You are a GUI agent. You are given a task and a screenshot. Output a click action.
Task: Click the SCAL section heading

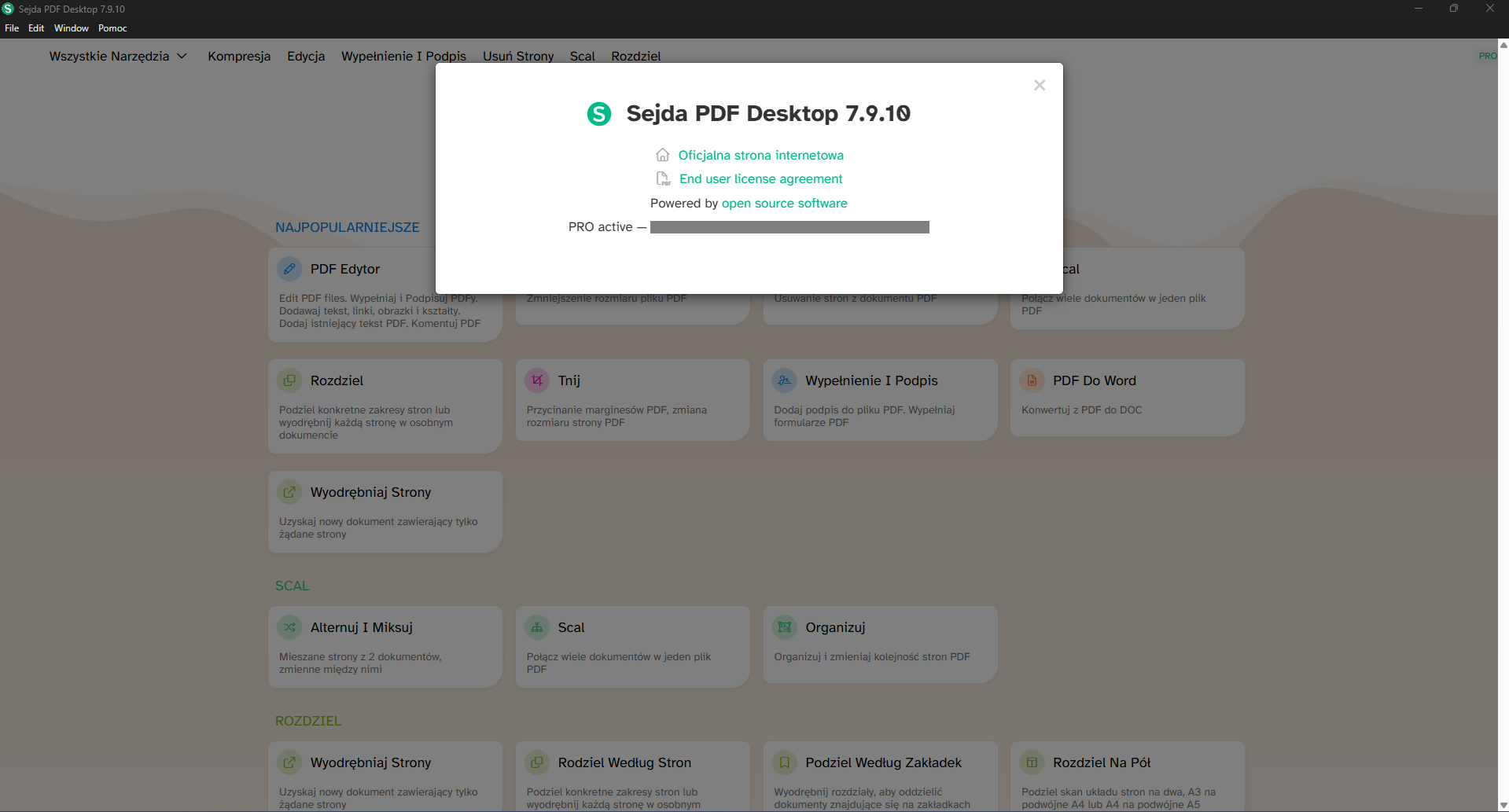tap(293, 586)
